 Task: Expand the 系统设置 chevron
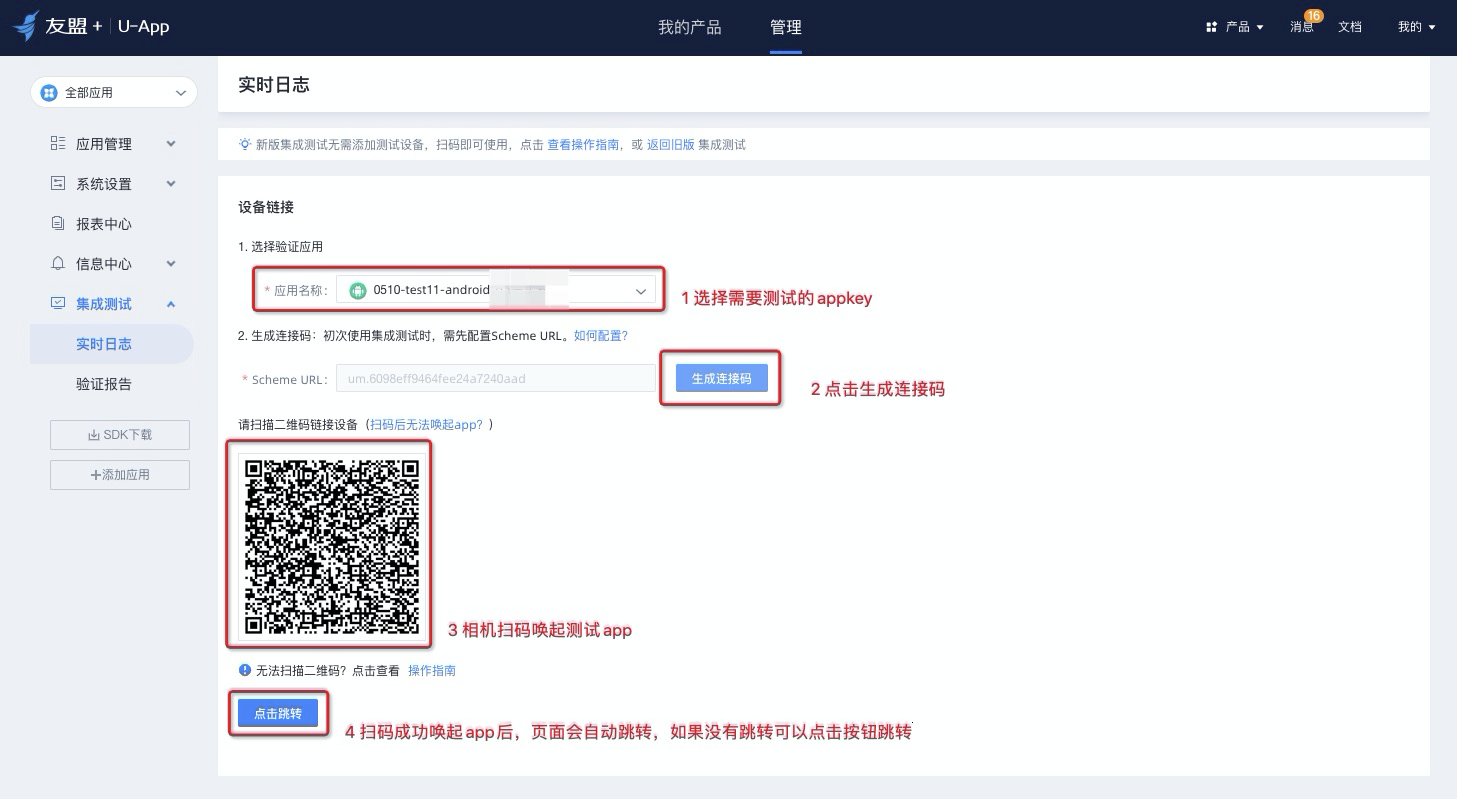coord(171,184)
